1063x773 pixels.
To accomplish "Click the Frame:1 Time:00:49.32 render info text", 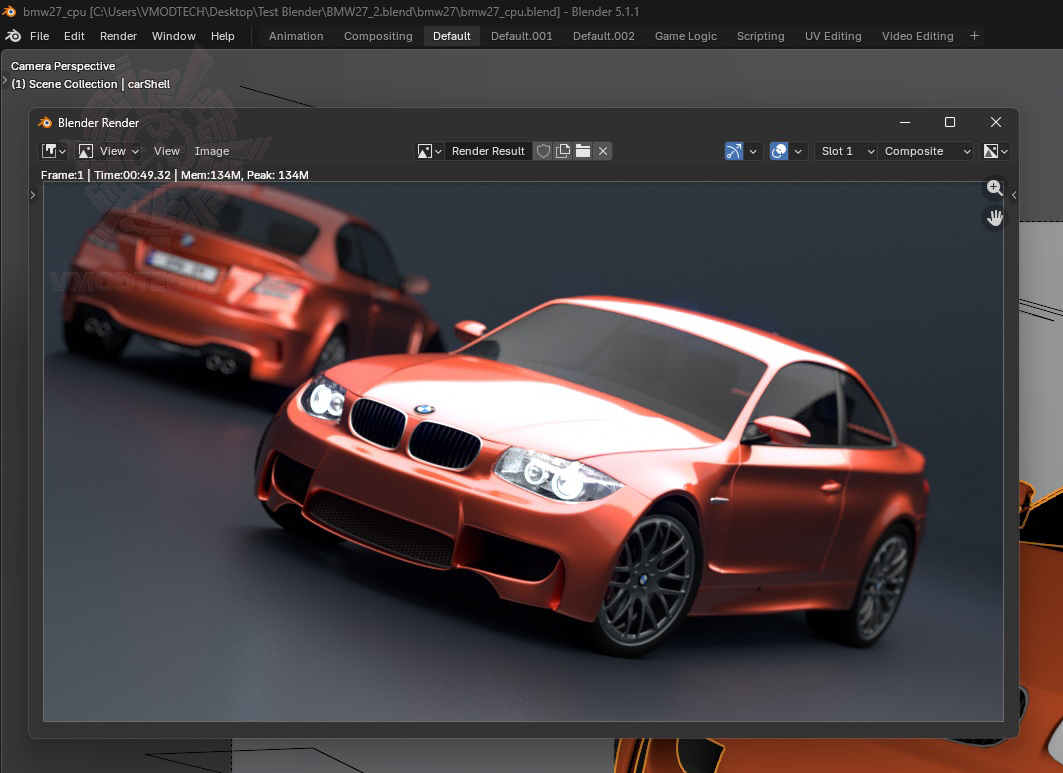I will coord(174,175).
